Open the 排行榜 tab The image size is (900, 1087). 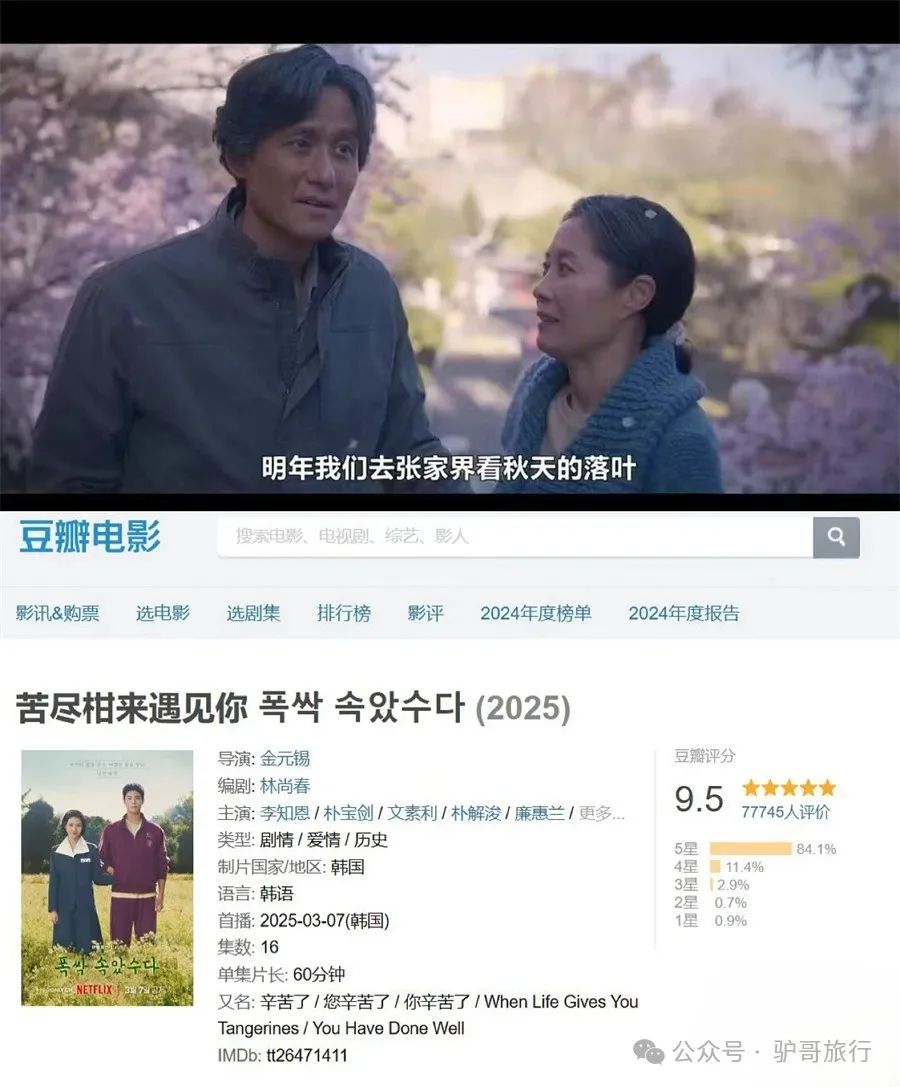pyautogui.click(x=344, y=613)
